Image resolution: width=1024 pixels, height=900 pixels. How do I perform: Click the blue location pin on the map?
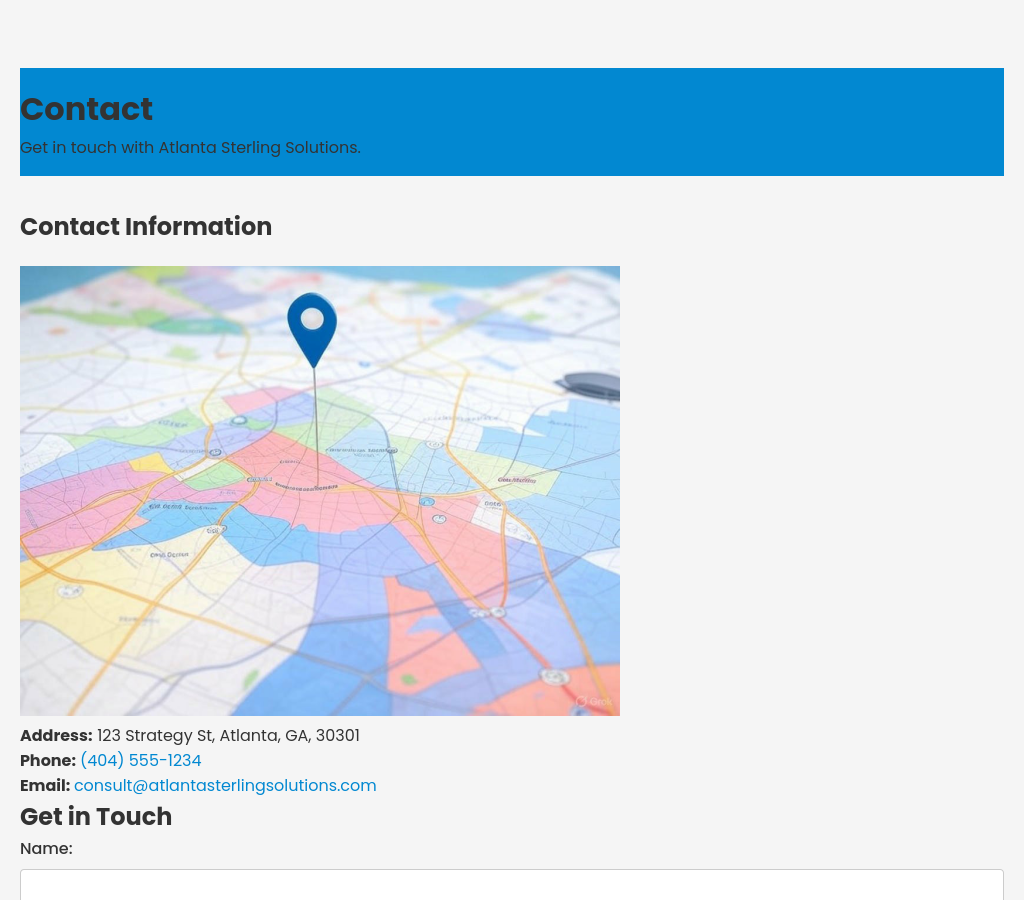pyautogui.click(x=312, y=325)
